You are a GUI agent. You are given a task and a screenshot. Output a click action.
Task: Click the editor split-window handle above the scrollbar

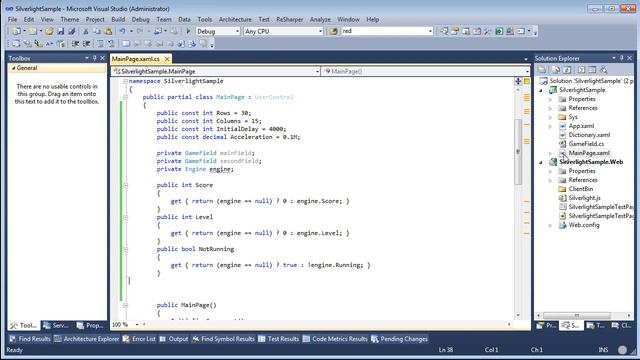pos(518,81)
